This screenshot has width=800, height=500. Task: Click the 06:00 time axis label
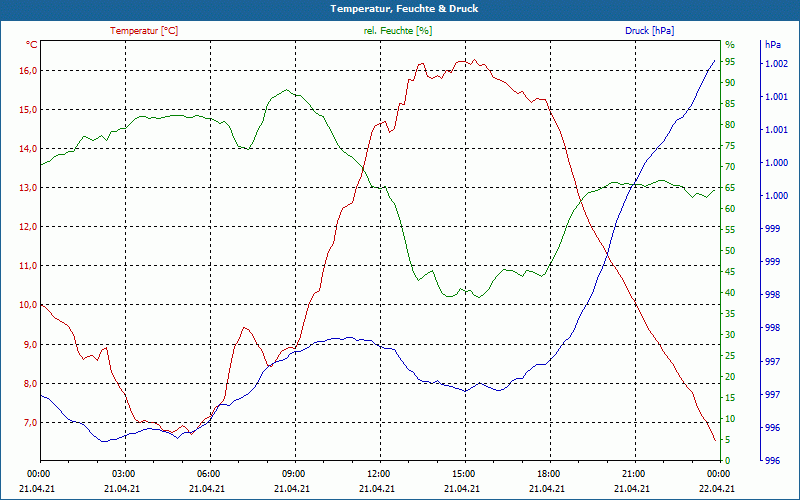[x=207, y=473]
